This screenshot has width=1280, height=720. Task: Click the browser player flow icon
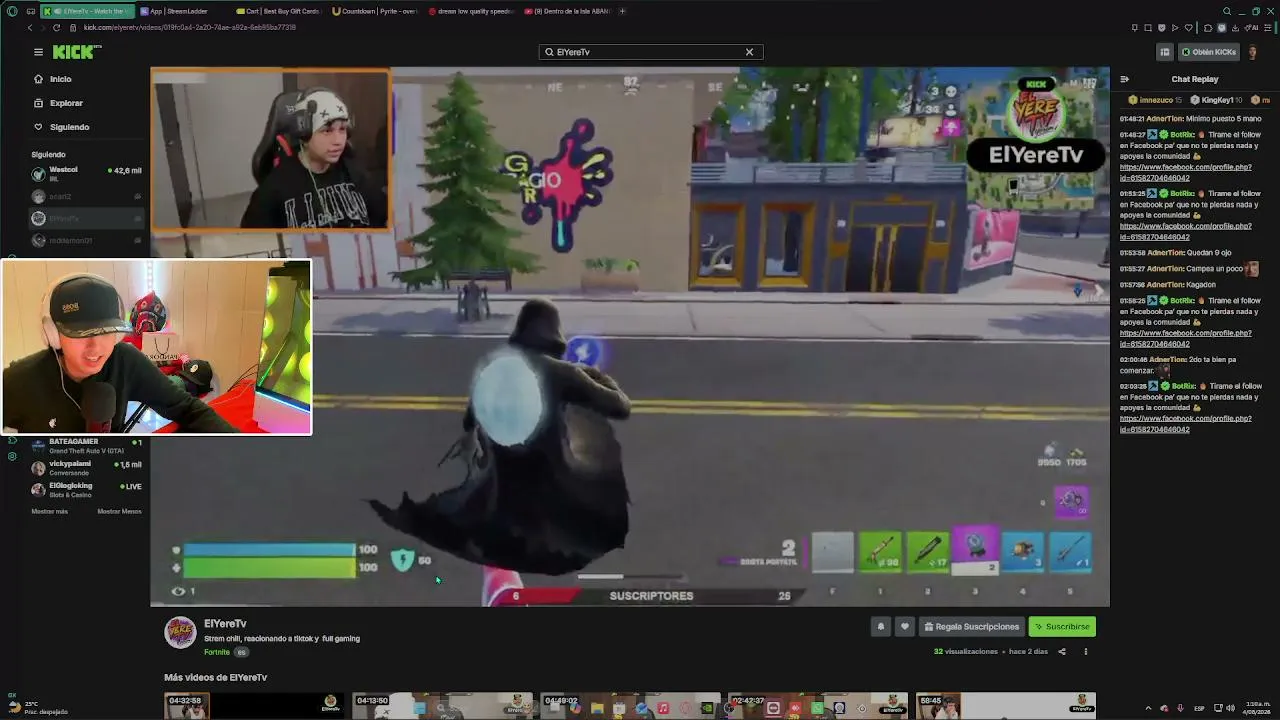tap(1174, 28)
